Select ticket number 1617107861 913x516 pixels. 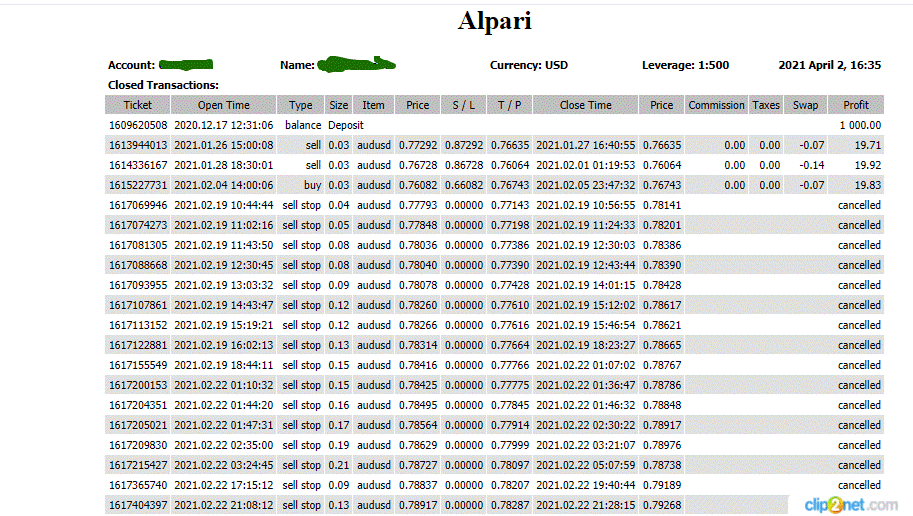tap(138, 305)
